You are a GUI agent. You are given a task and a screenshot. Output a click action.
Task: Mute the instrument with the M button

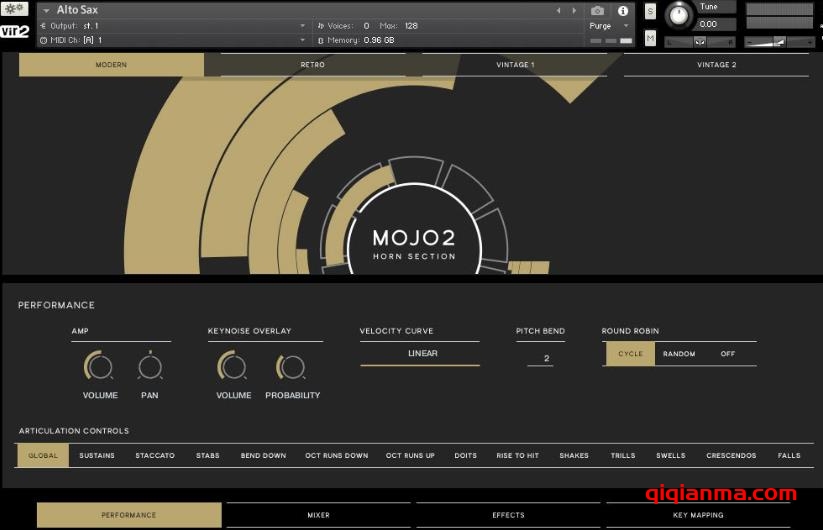coord(650,38)
